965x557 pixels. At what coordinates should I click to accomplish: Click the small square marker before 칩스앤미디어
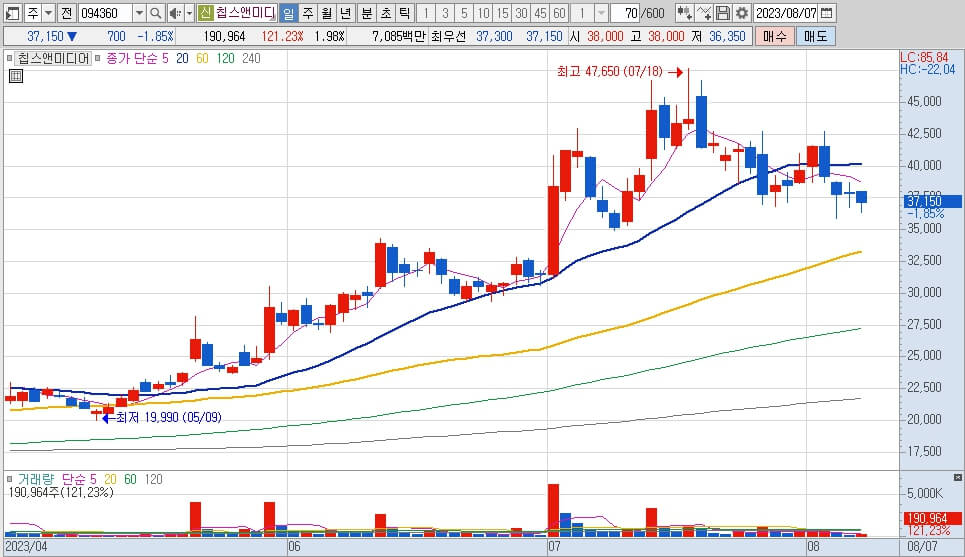(9, 58)
